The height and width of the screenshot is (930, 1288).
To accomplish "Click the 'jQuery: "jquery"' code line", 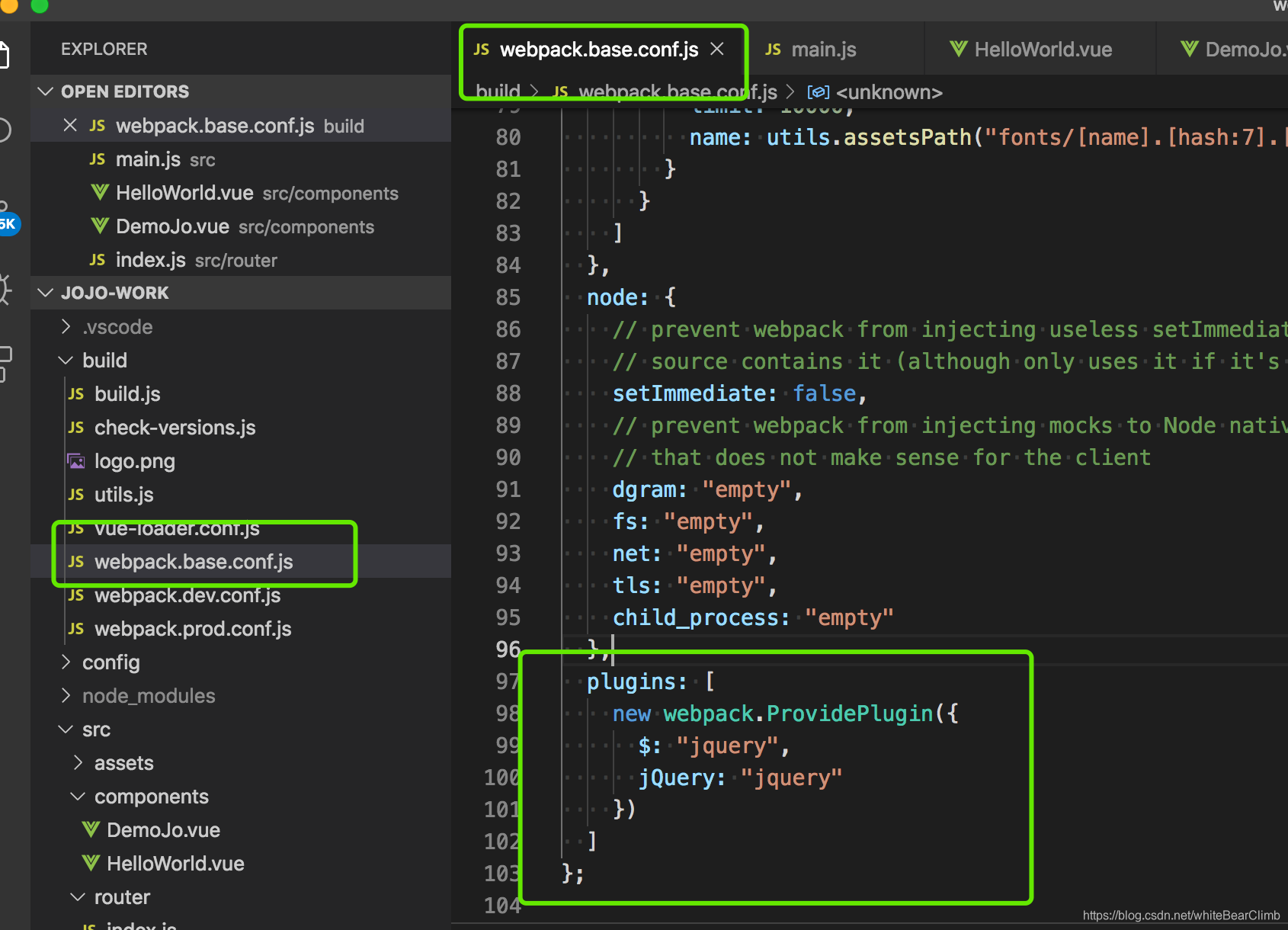I will (x=740, y=778).
